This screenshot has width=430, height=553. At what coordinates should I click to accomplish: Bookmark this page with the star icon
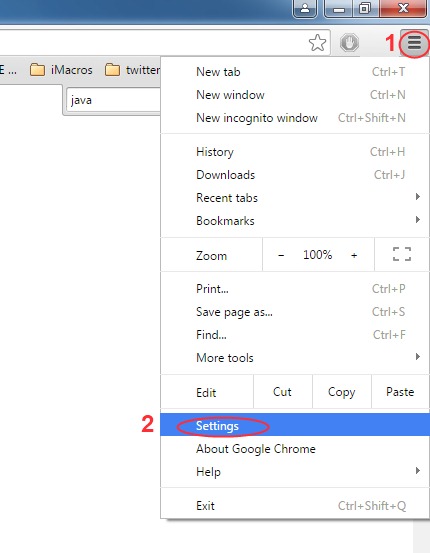(317, 43)
